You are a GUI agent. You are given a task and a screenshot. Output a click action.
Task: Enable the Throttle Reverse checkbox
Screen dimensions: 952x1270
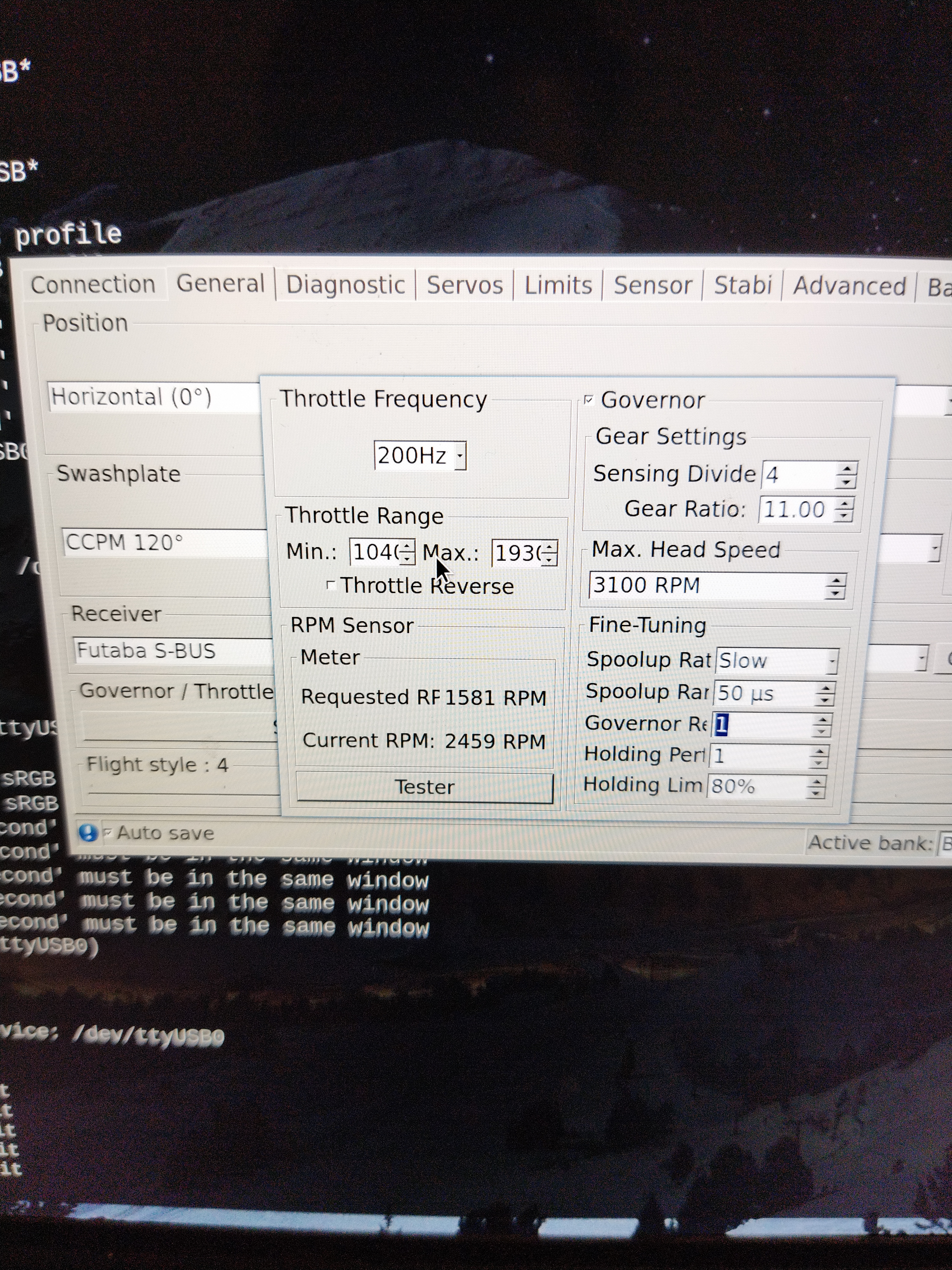coord(331,585)
